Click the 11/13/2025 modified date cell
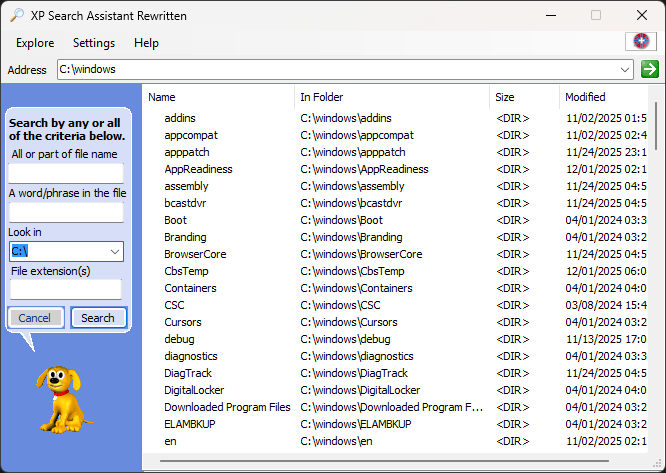This screenshot has width=666, height=473. (x=606, y=339)
